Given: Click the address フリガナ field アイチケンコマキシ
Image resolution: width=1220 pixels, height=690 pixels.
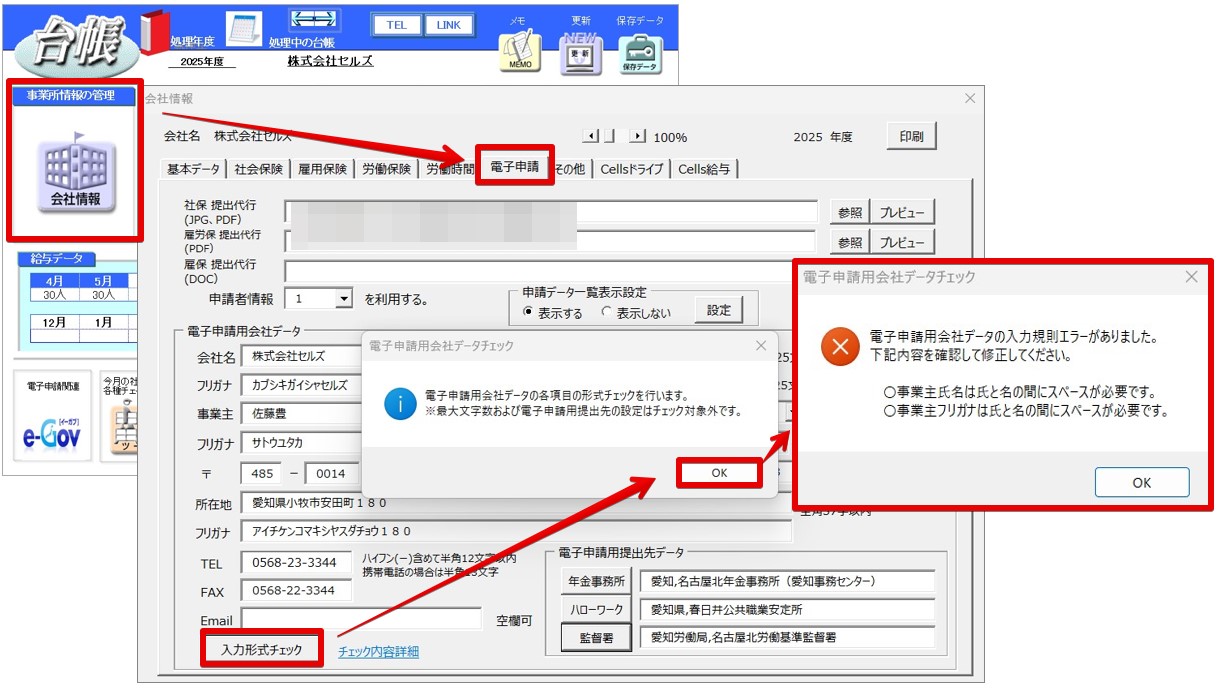Looking at the screenshot, I should click(516, 531).
